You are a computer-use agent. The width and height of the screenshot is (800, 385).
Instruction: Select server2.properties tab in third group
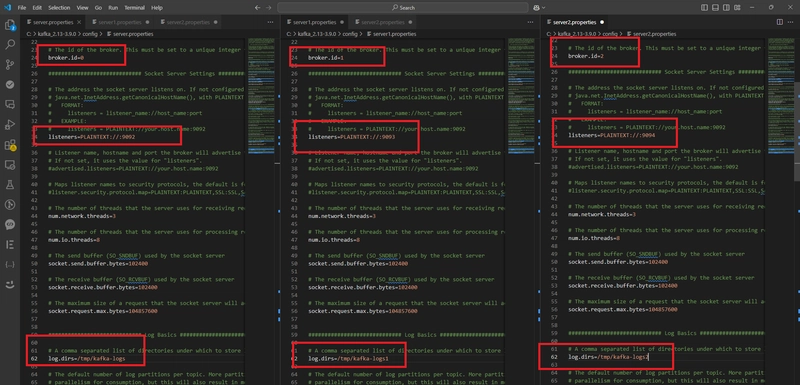point(575,22)
